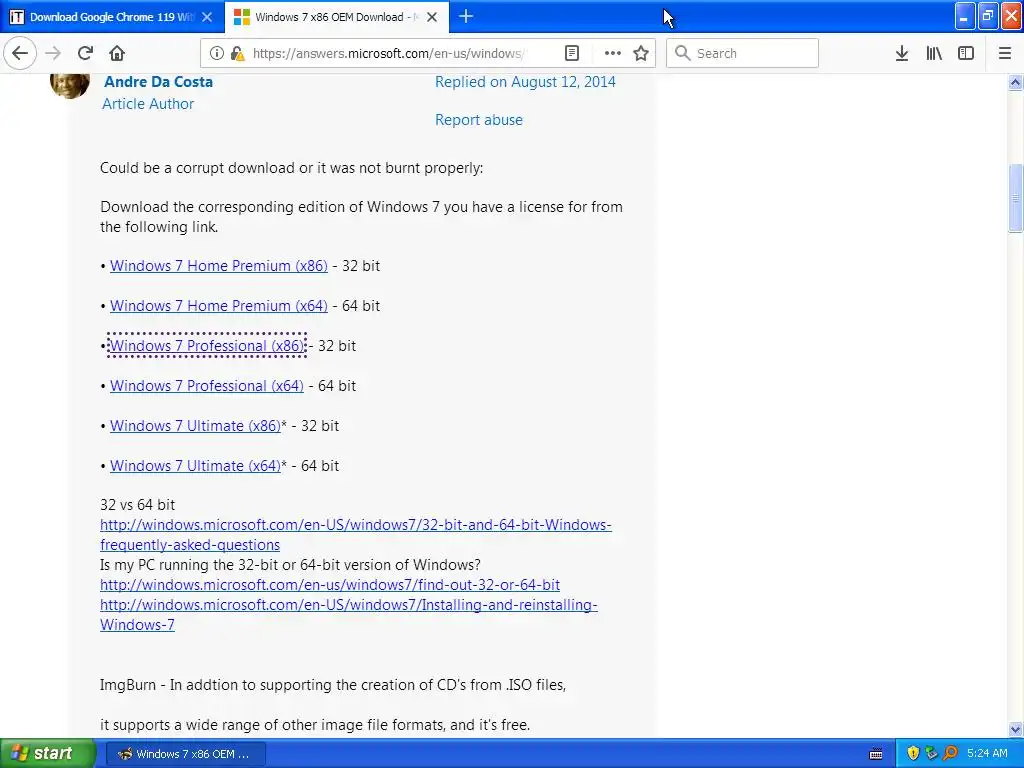Open Windows 7 Ultimate (x86) link
The image size is (1024, 768).
195,426
